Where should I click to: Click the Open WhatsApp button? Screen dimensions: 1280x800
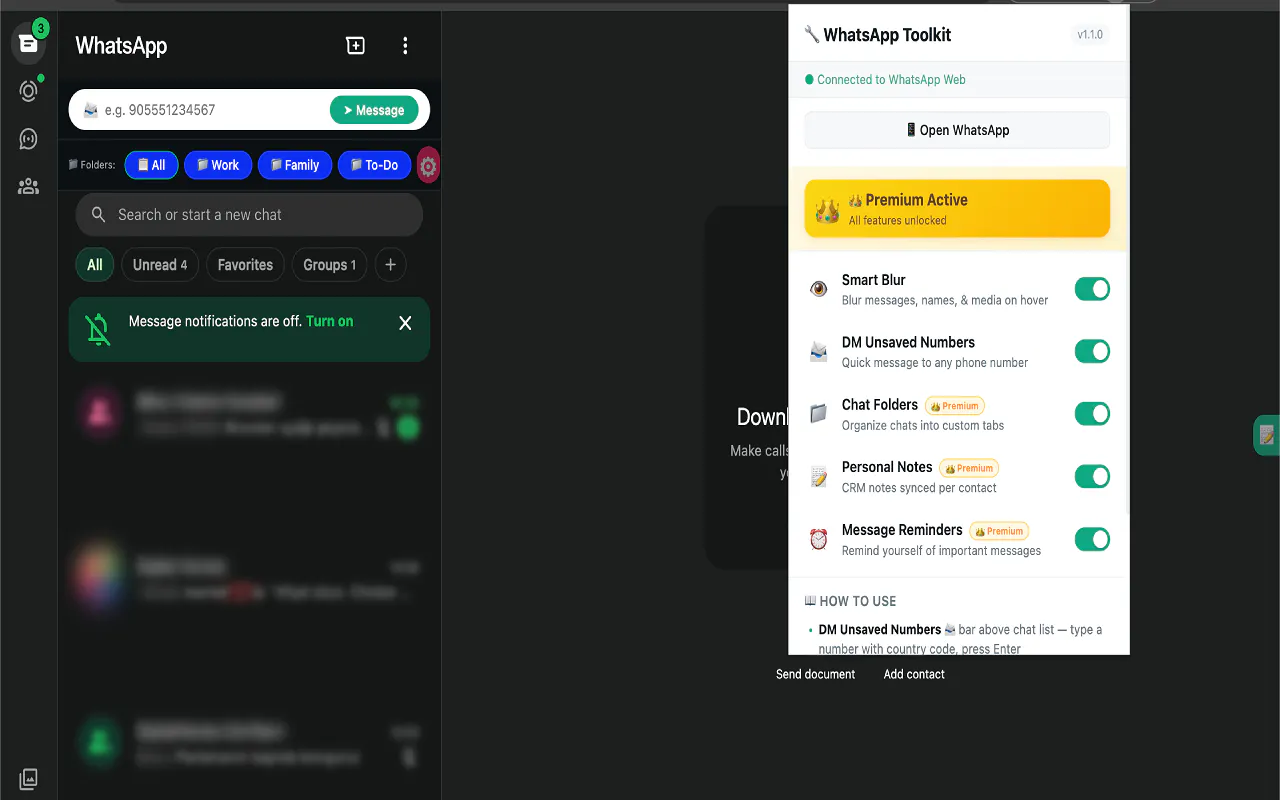click(x=957, y=130)
